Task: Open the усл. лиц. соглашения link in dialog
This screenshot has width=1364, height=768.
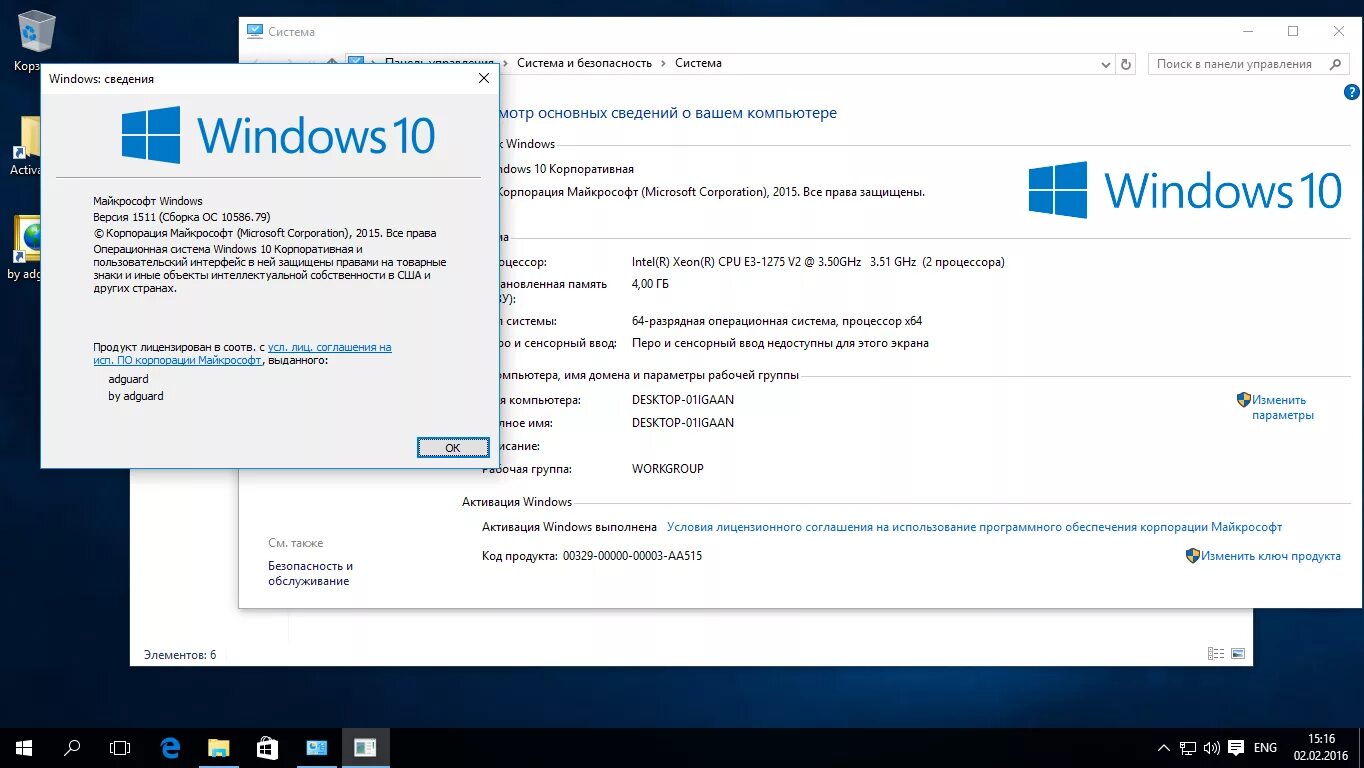Action: (x=330, y=347)
